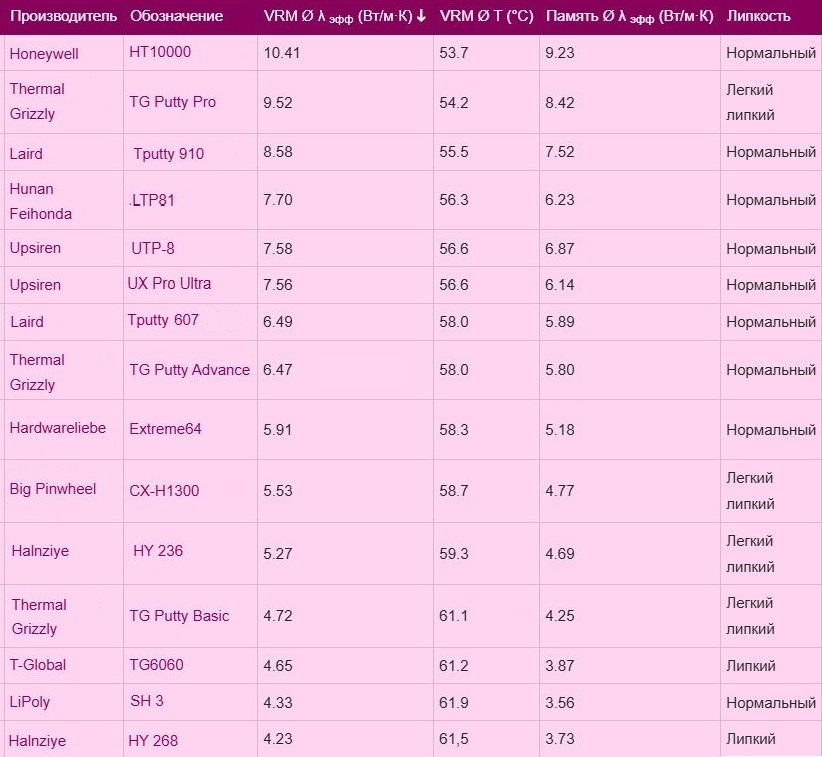Click the 58.7 temperature value
The height and width of the screenshot is (757, 822).
point(454,491)
